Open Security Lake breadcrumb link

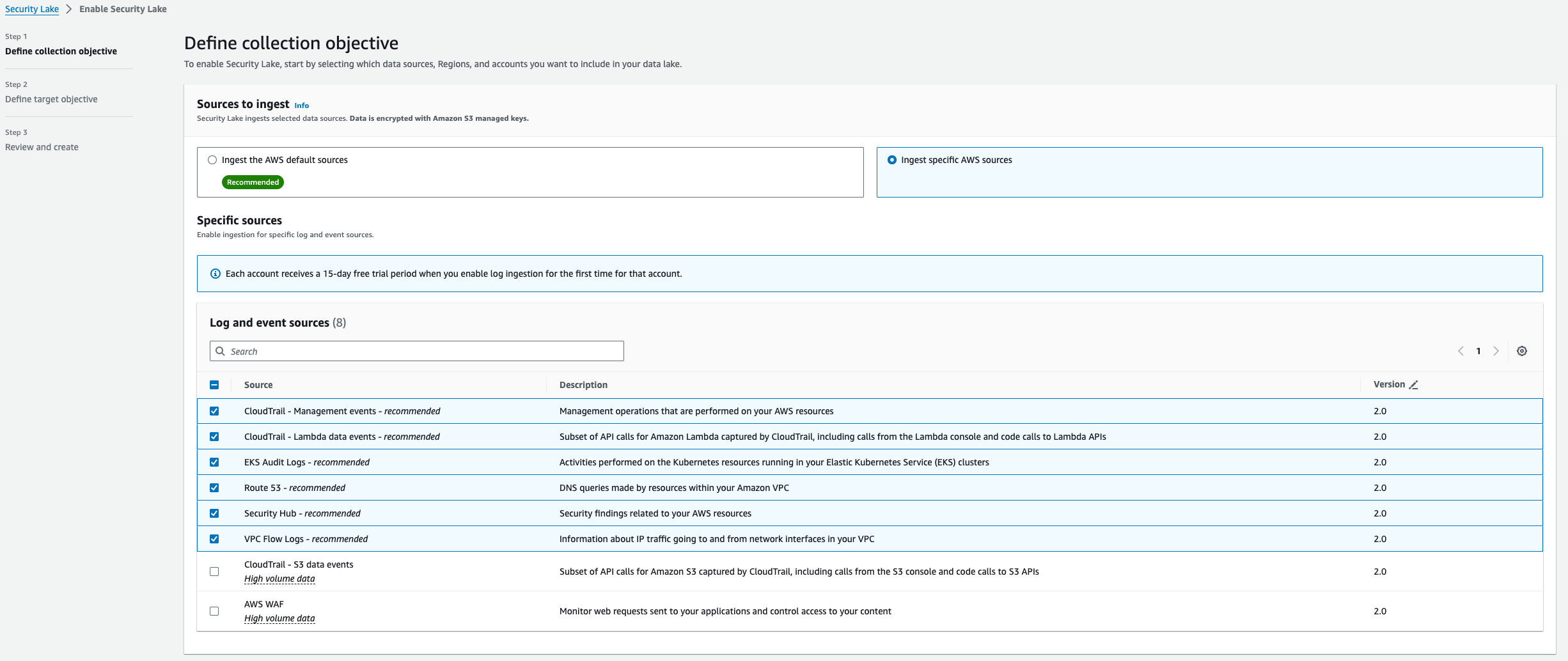[x=32, y=9]
